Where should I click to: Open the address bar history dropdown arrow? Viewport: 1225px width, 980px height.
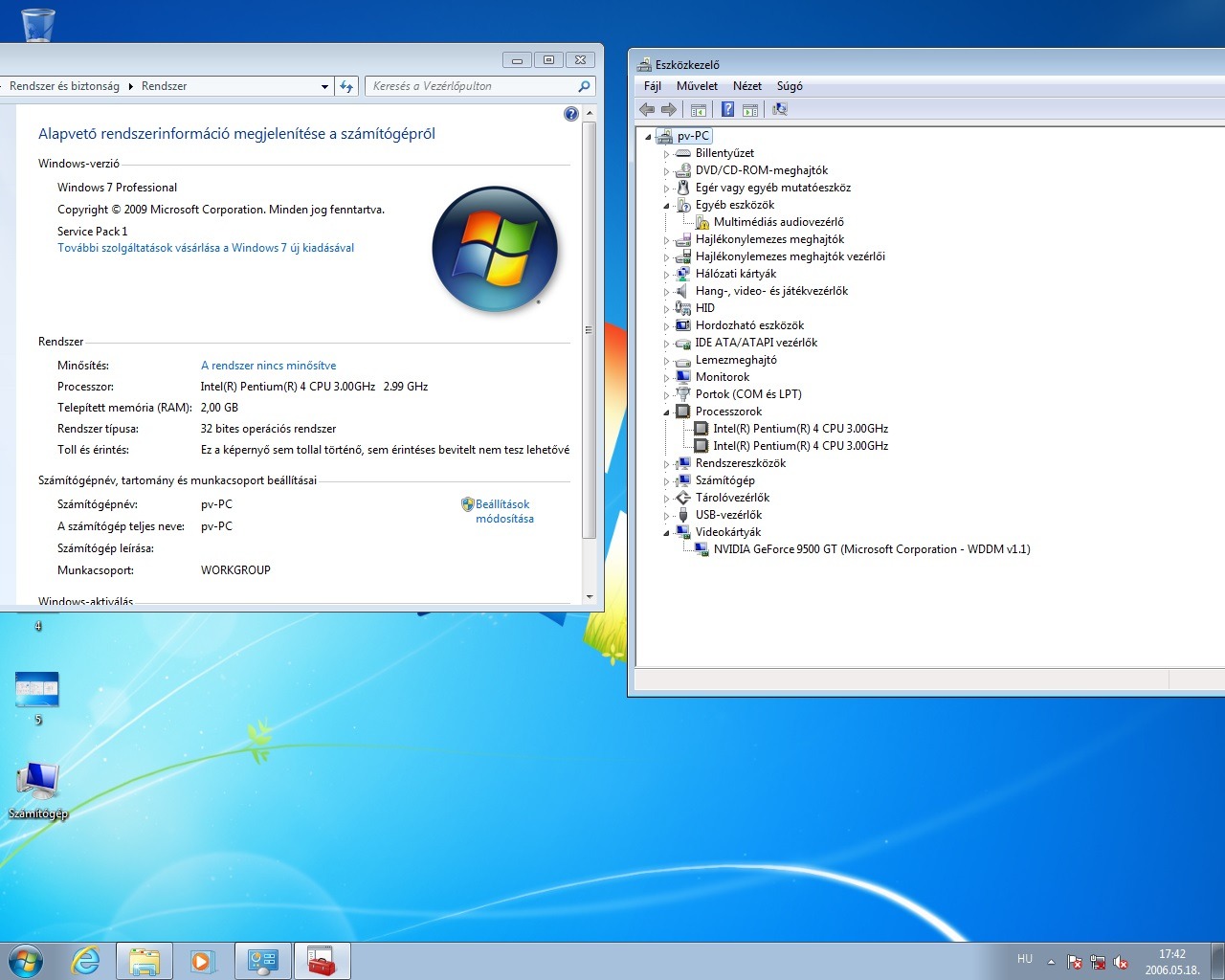pos(324,86)
